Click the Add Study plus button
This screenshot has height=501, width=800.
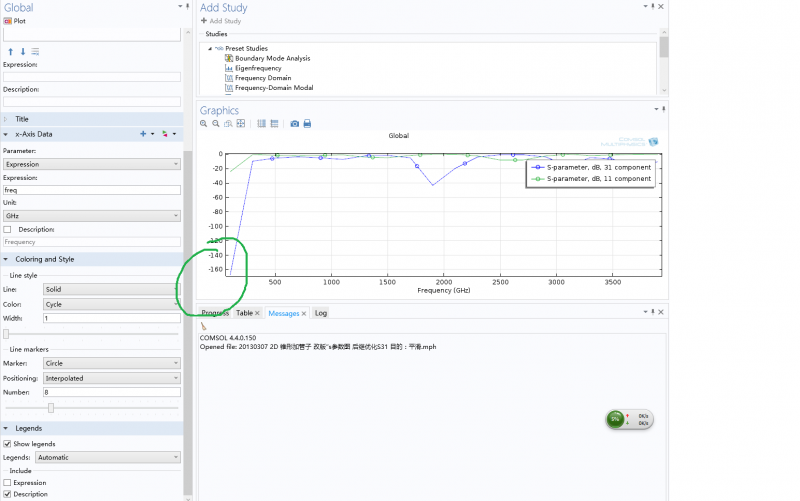click(x=221, y=21)
